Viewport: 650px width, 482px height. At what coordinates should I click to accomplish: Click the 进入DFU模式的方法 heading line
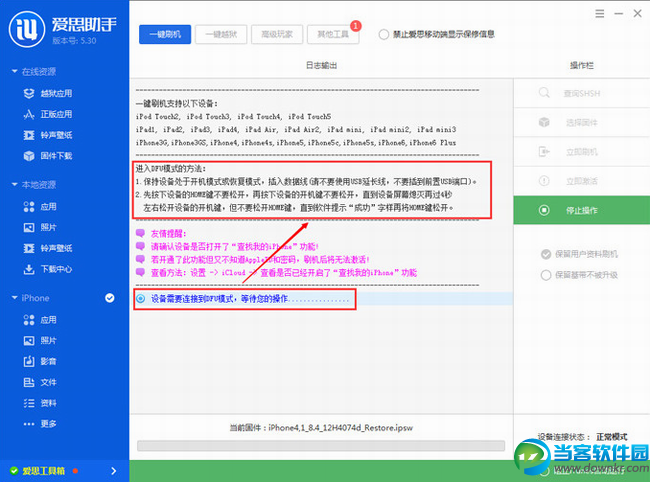(170, 169)
